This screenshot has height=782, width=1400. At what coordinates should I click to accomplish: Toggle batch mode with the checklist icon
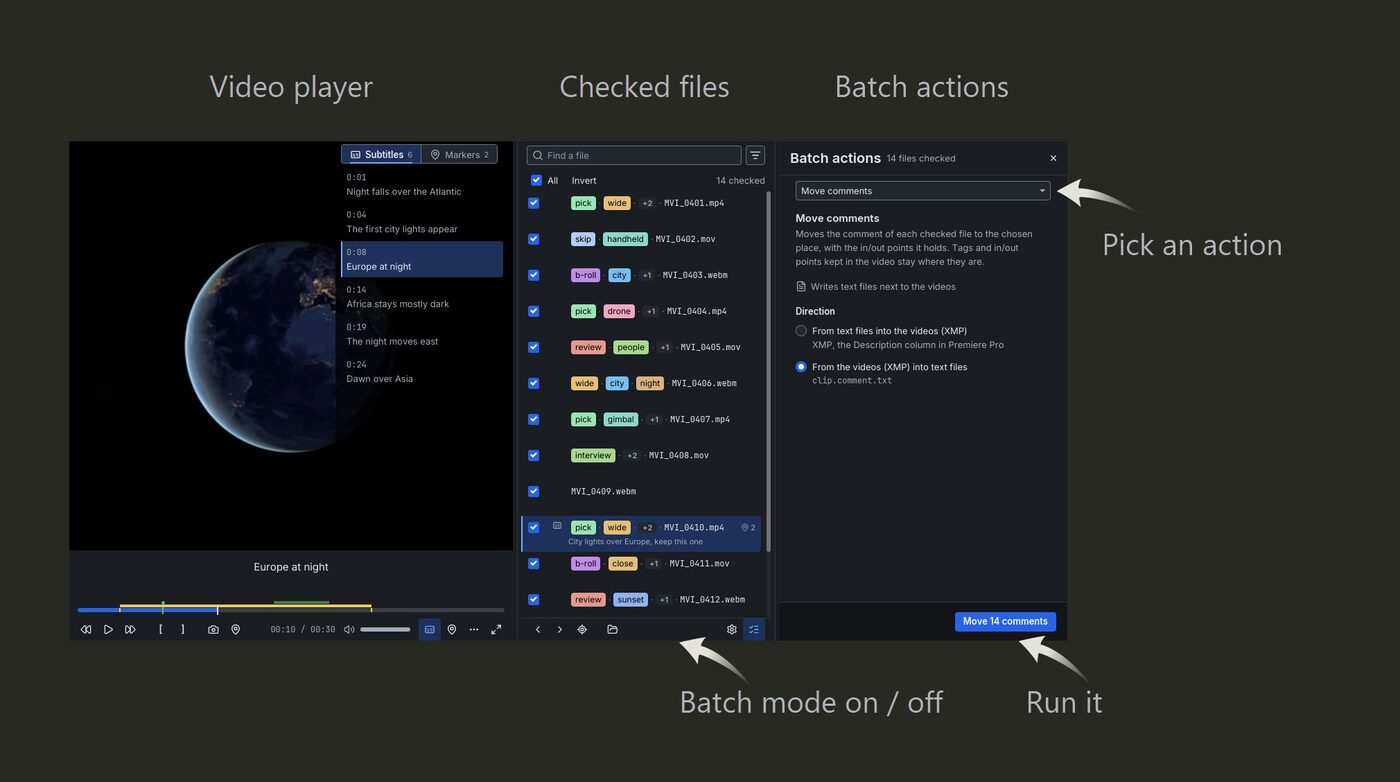(754, 629)
